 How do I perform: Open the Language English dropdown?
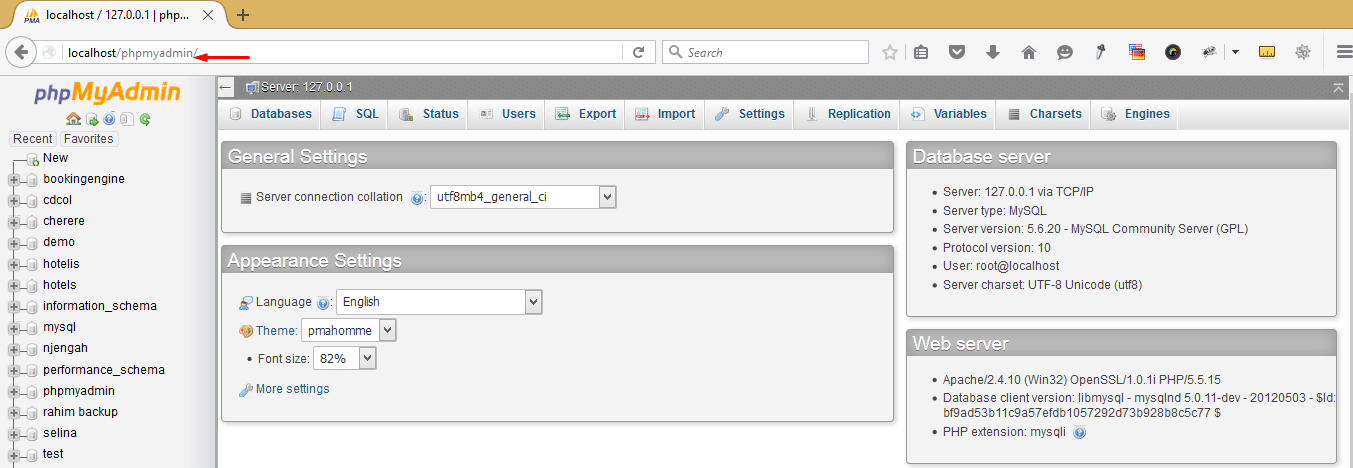click(x=439, y=301)
